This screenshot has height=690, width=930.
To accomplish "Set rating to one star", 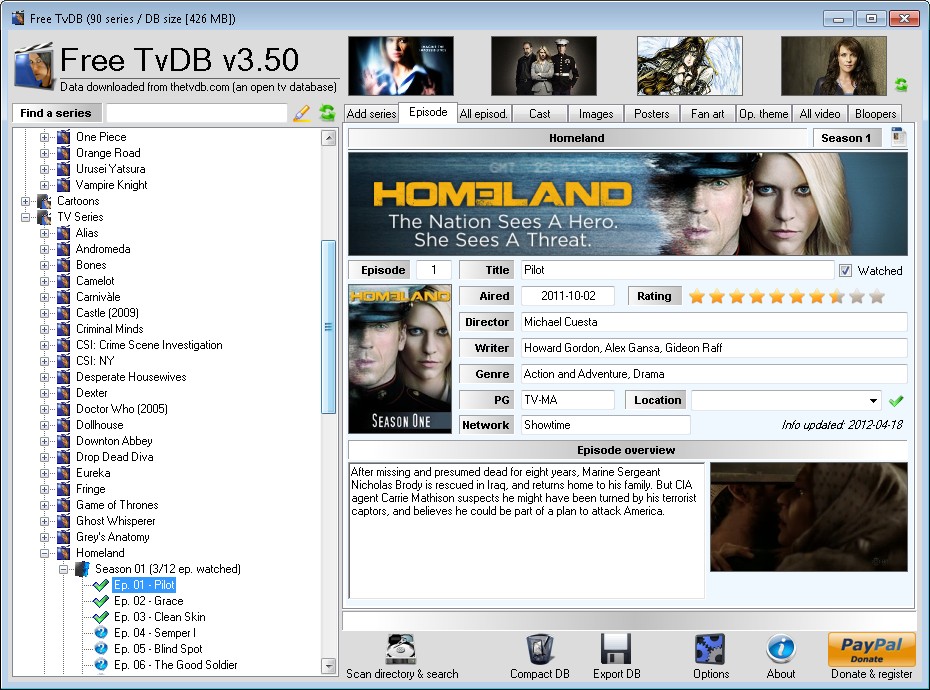I will 697,296.
